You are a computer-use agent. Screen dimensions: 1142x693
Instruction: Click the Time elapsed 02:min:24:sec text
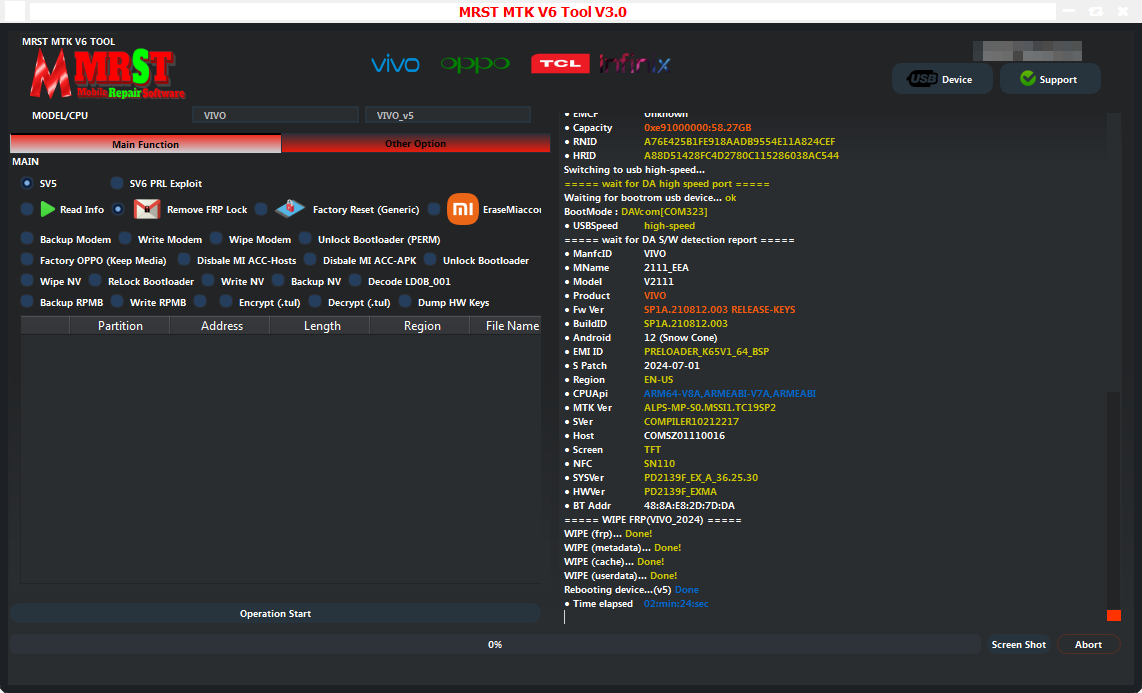676,604
